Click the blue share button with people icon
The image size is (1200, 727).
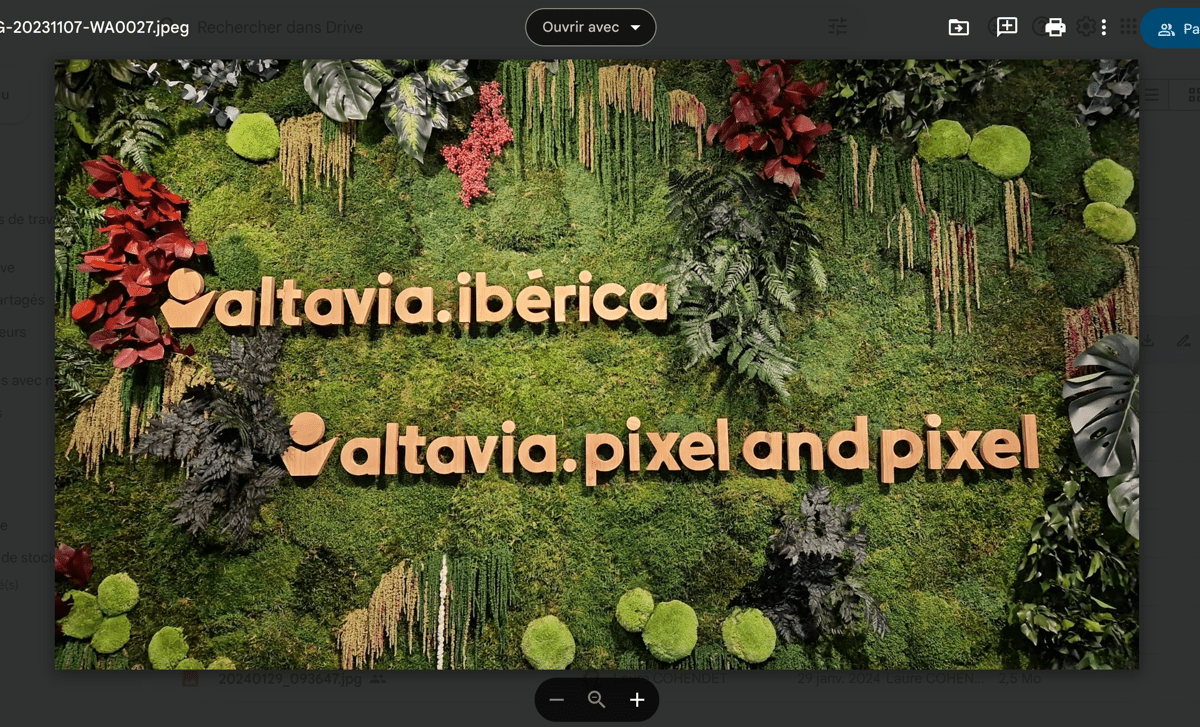tap(1172, 29)
